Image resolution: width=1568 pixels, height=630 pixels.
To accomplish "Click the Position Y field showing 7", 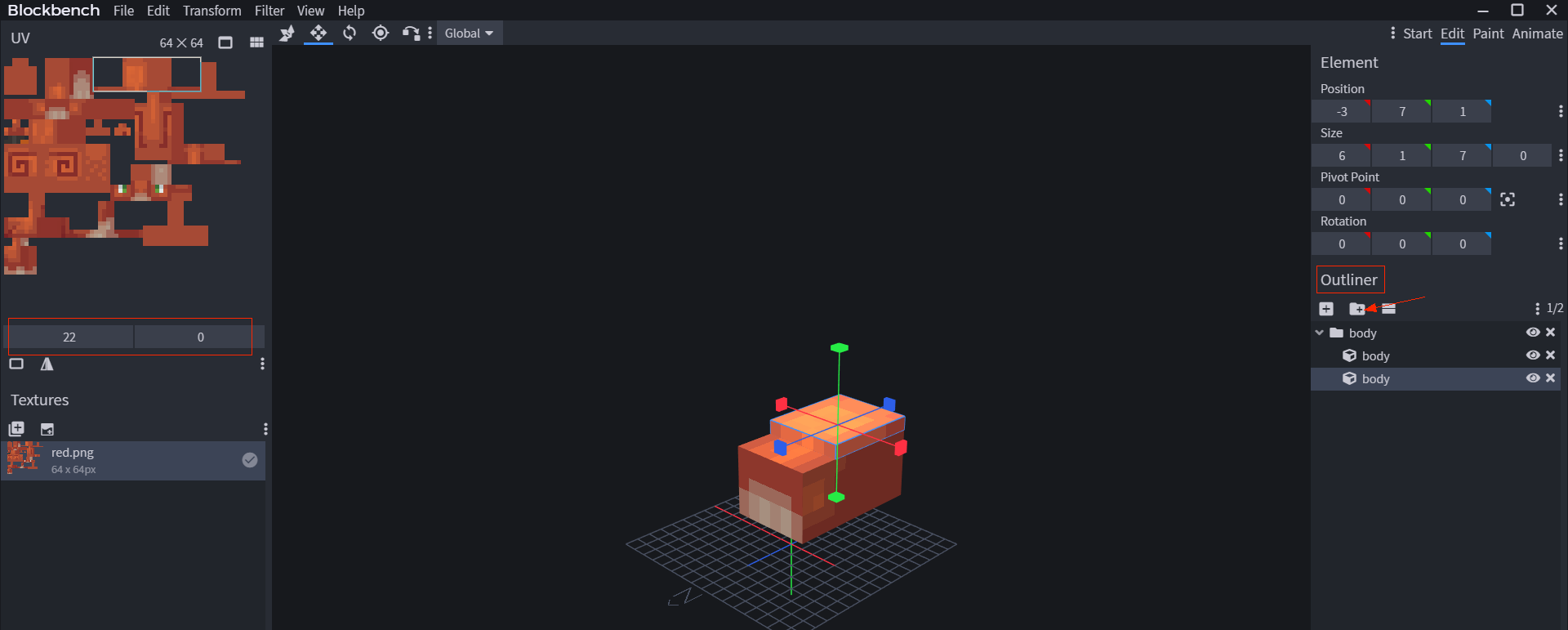I will click(1401, 111).
